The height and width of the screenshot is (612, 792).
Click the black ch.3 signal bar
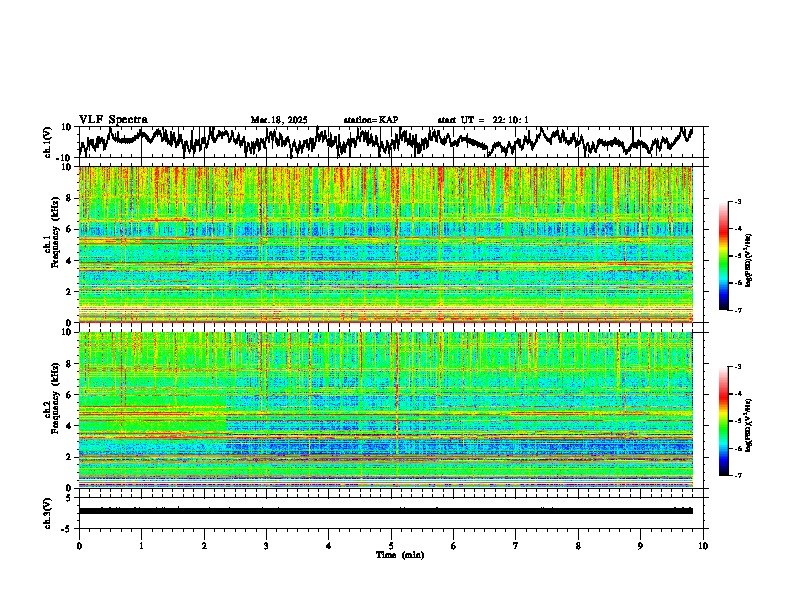pyautogui.click(x=386, y=511)
